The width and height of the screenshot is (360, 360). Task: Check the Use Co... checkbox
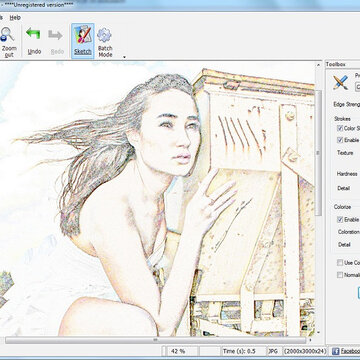(340, 263)
